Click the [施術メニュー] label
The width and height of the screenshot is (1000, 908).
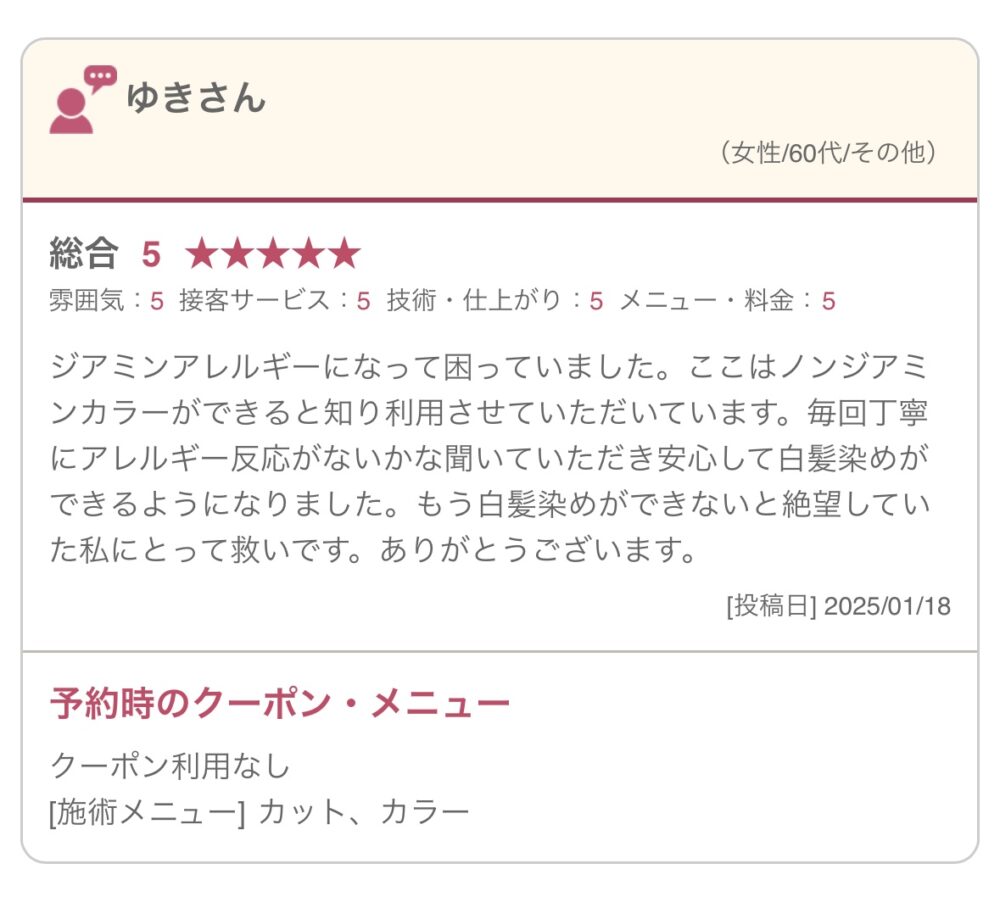[x=147, y=811]
